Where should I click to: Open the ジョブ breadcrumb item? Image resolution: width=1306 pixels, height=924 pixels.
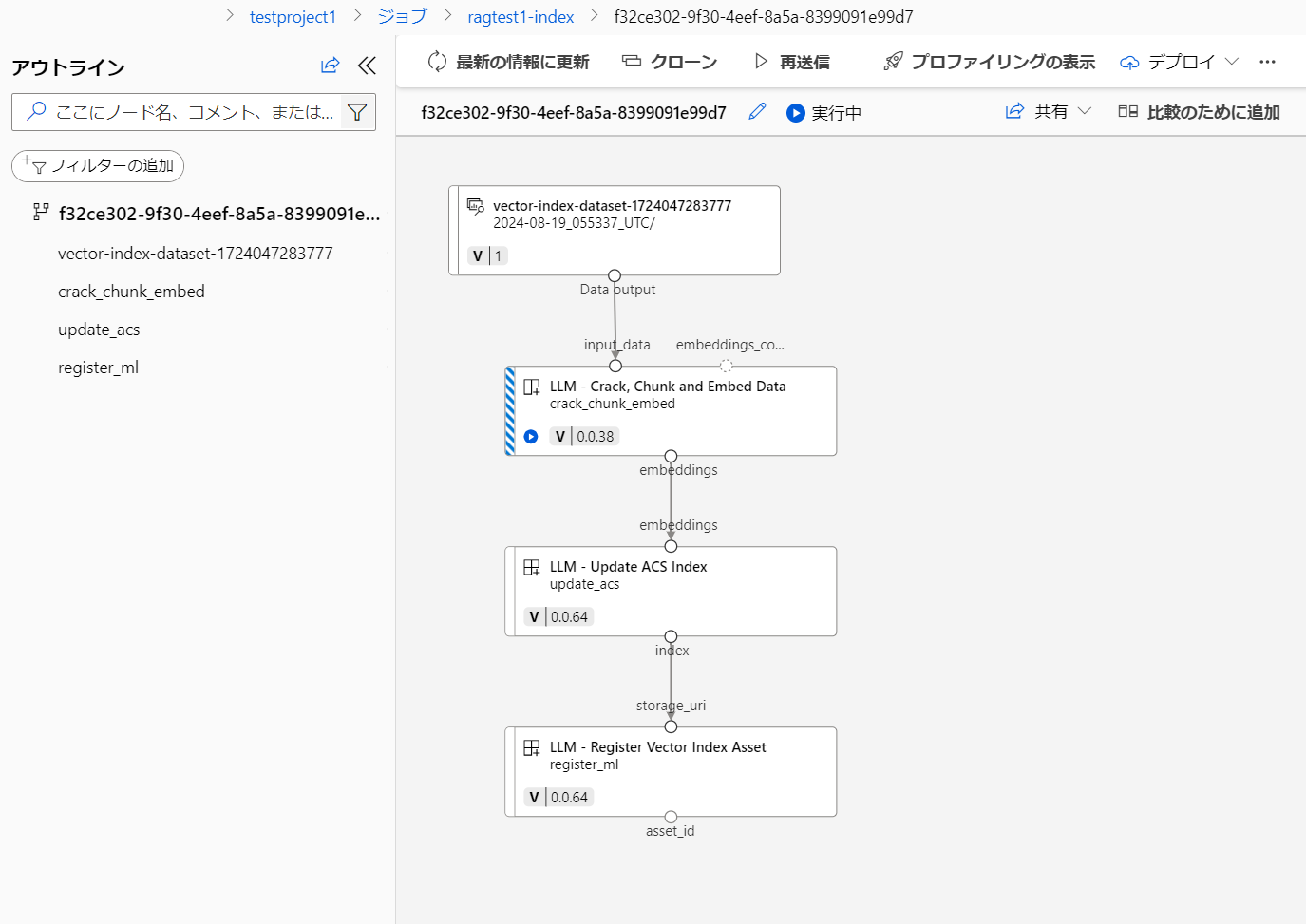click(402, 16)
